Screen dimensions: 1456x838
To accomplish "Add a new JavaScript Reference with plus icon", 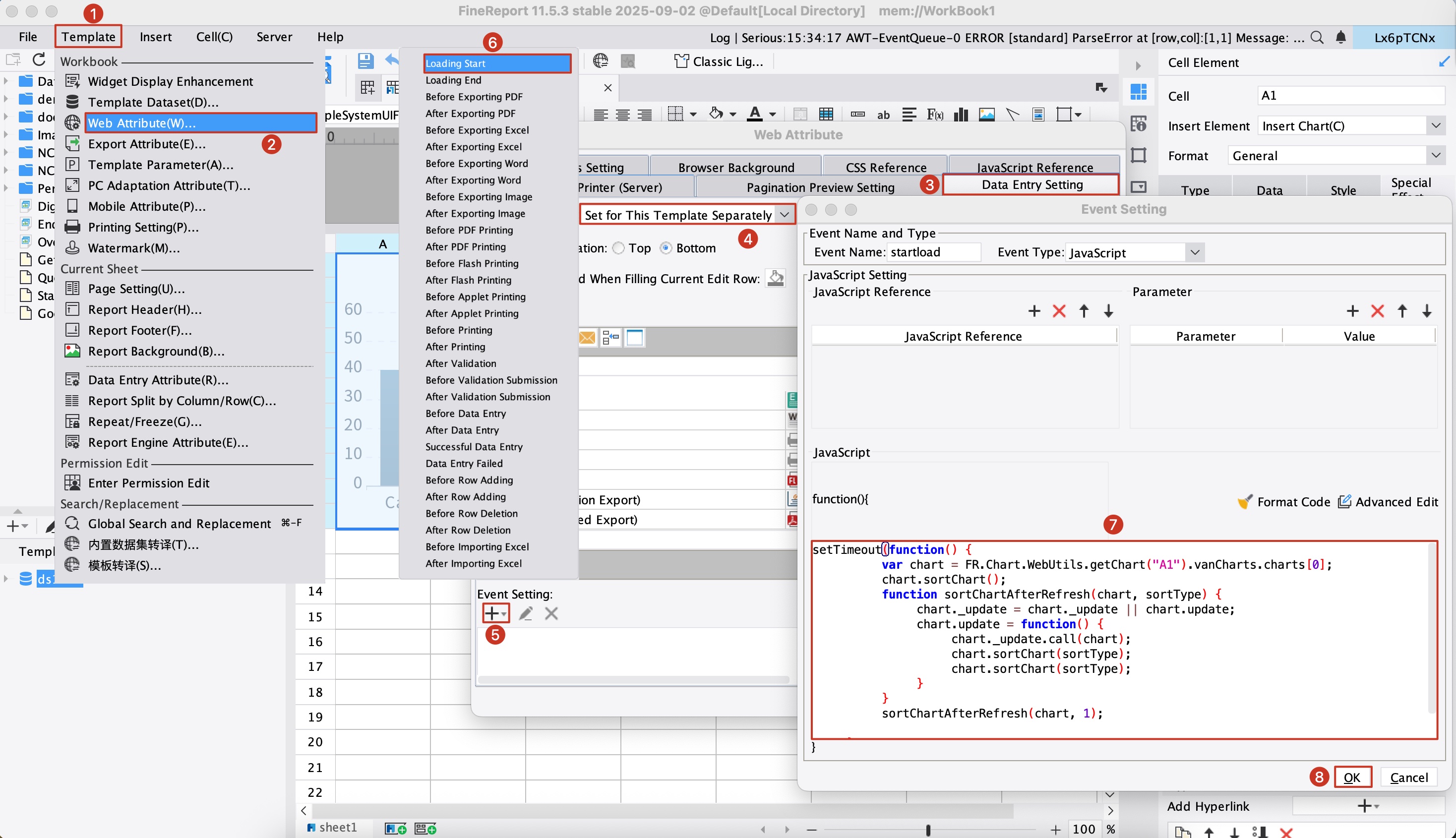I will click(x=1034, y=311).
